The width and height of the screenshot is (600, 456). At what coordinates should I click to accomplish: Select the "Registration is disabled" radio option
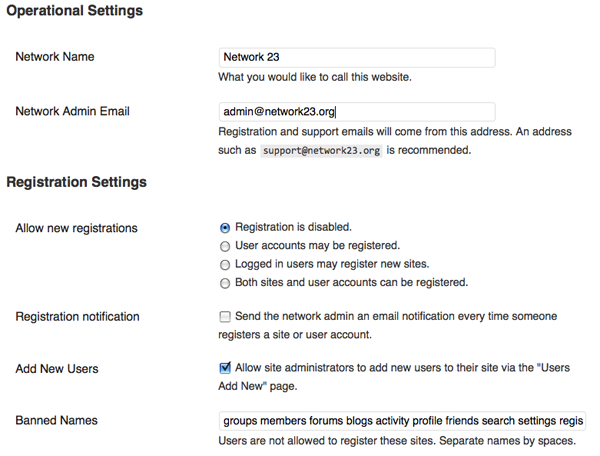(225, 227)
